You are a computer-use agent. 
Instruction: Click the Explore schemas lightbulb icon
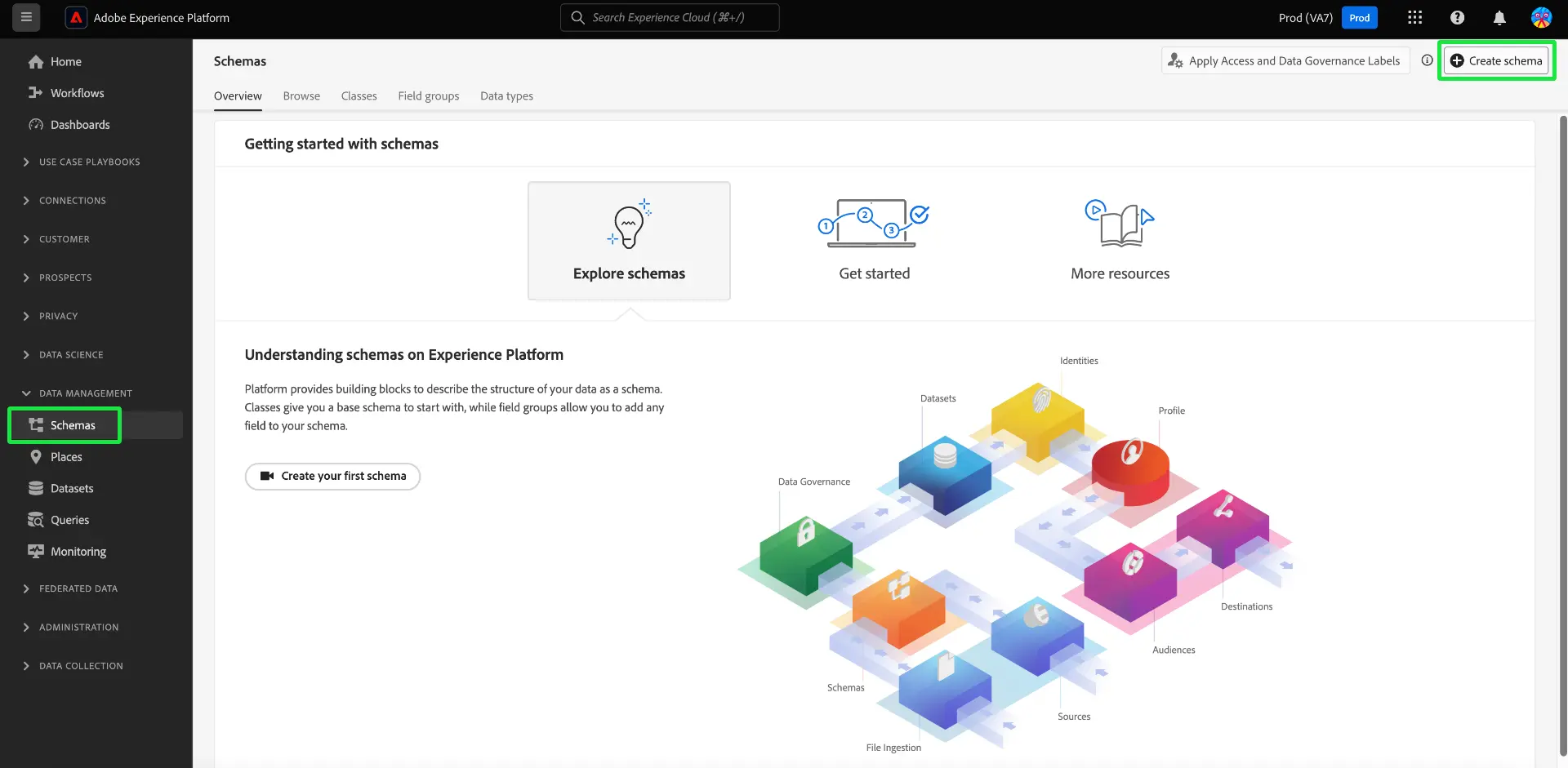(x=629, y=224)
